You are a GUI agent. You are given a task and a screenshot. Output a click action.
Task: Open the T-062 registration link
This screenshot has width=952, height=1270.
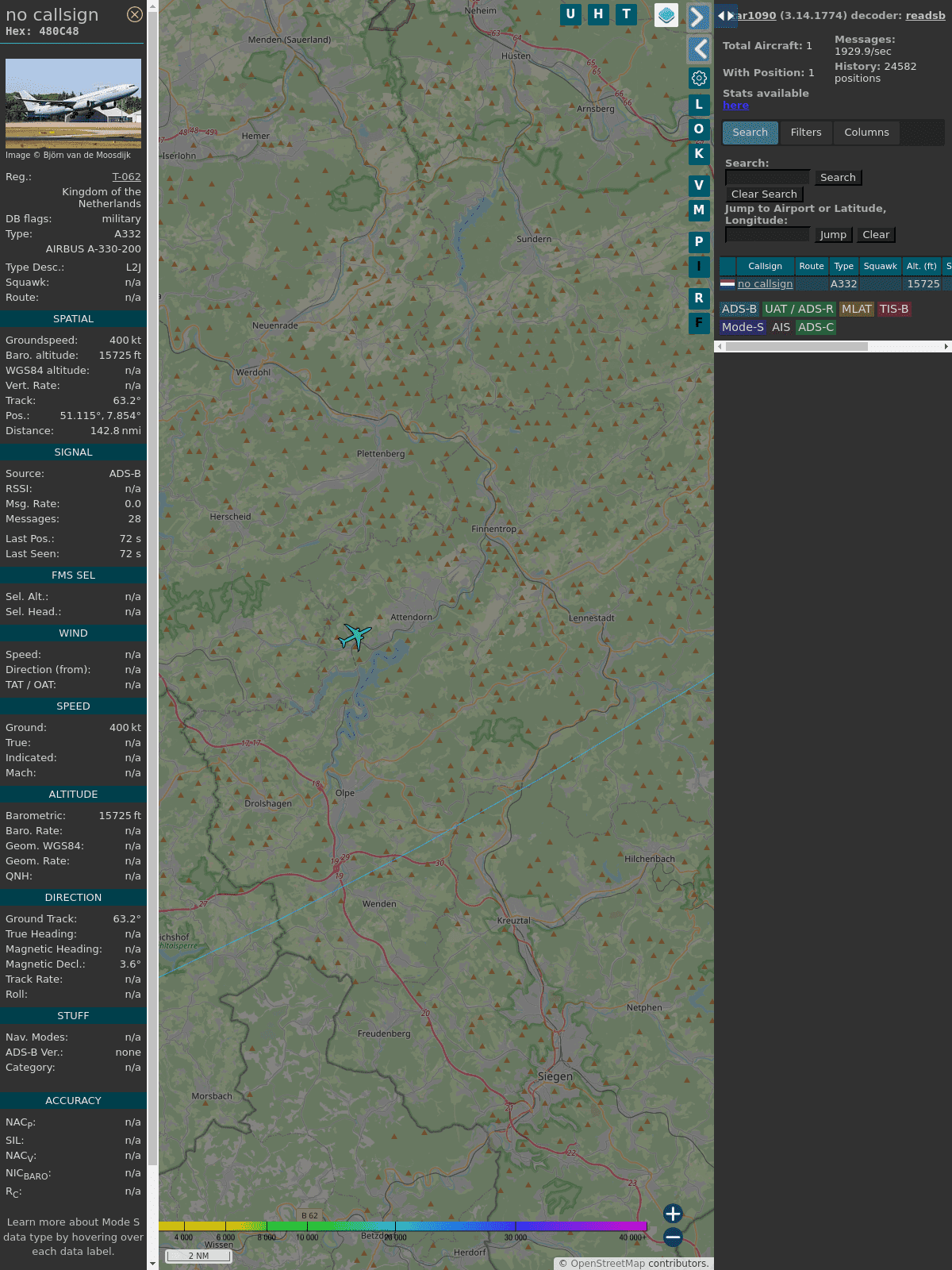point(126,177)
